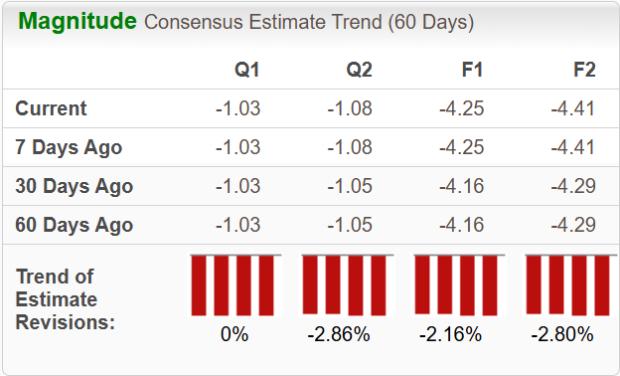
Task: Click the -2.86% revision value
Action: [339, 334]
